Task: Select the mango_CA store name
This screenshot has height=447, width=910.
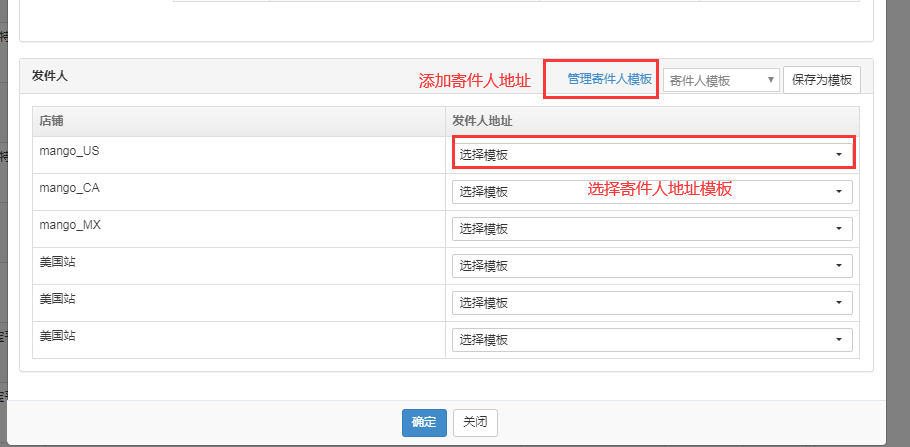Action: pyautogui.click(x=69, y=188)
